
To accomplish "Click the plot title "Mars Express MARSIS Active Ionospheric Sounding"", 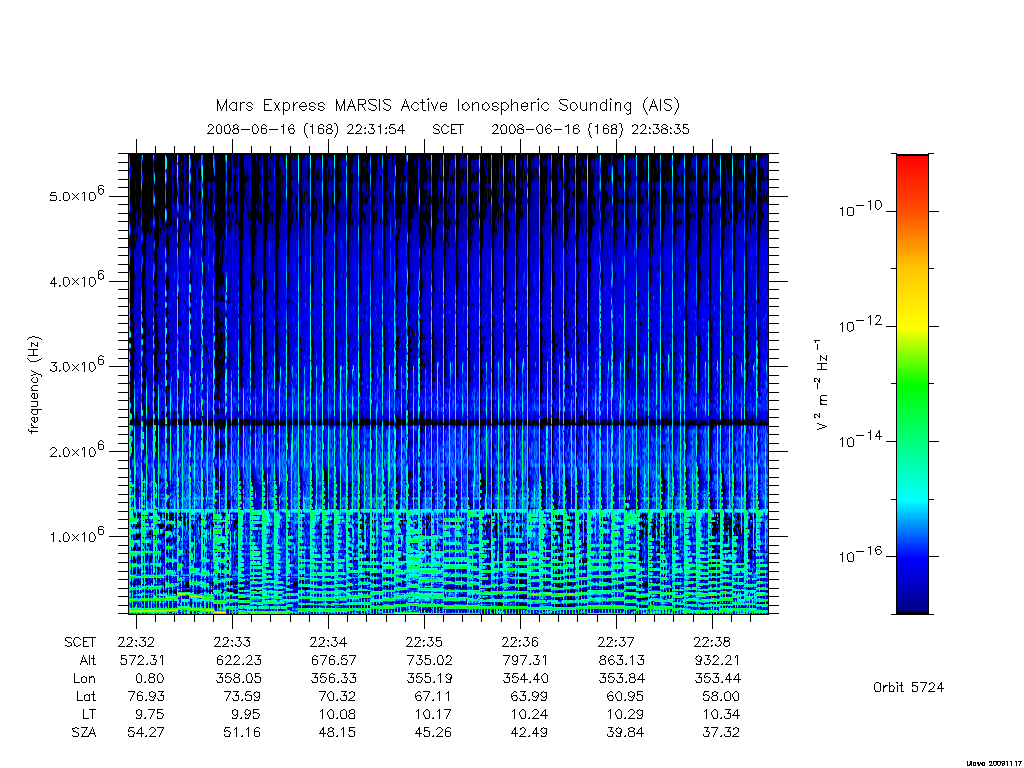I will (424, 105).
